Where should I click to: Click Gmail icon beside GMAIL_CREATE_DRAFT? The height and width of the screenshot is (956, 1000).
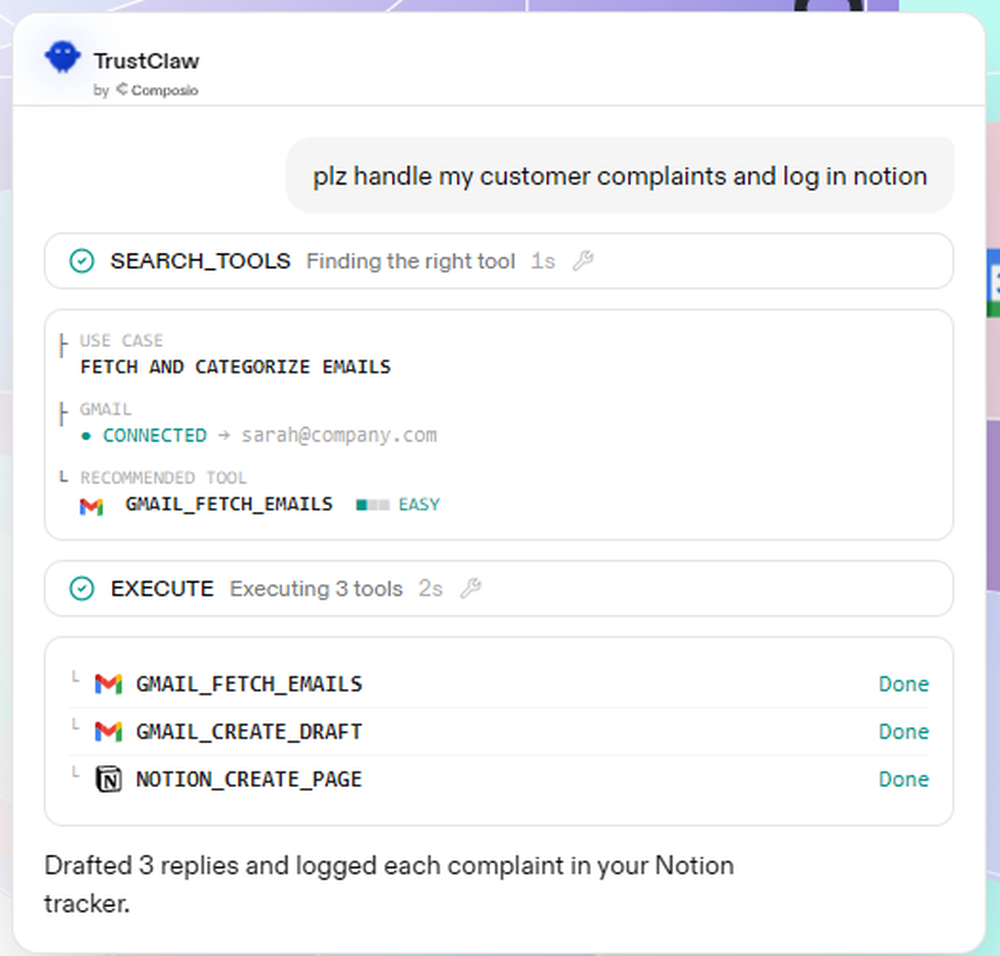(108, 732)
